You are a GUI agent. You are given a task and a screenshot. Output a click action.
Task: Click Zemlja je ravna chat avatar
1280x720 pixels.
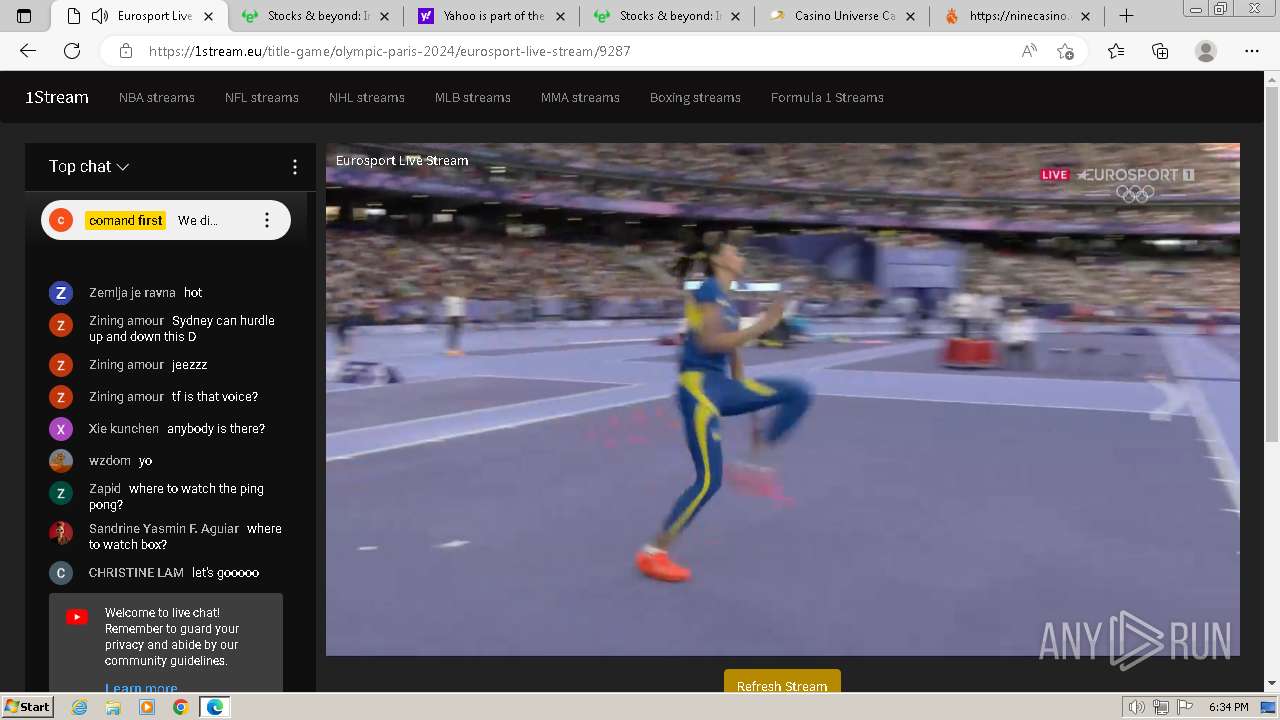tap(61, 293)
